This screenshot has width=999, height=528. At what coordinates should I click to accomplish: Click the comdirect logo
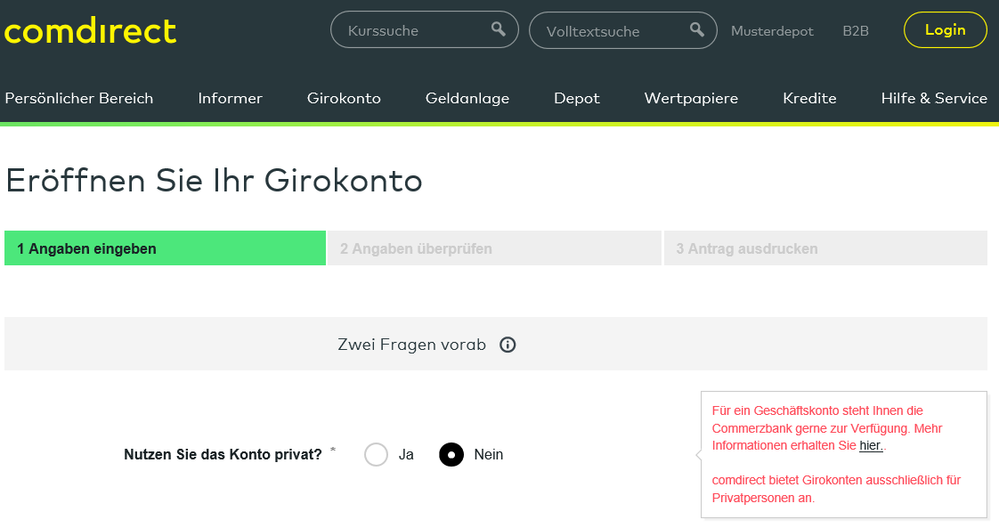90,31
